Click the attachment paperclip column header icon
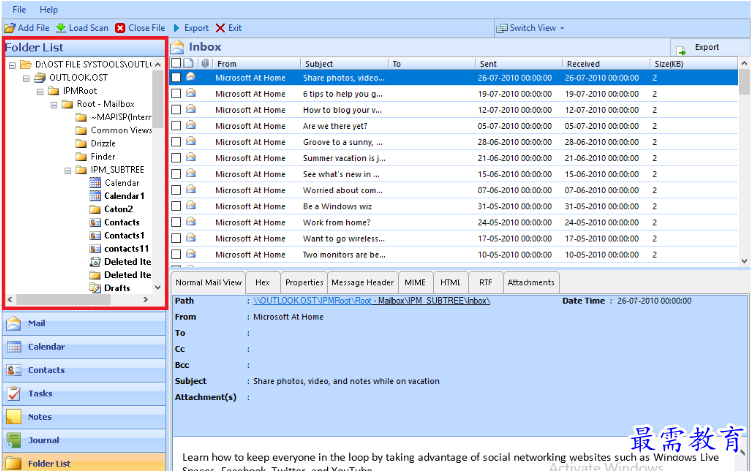 click(205, 63)
